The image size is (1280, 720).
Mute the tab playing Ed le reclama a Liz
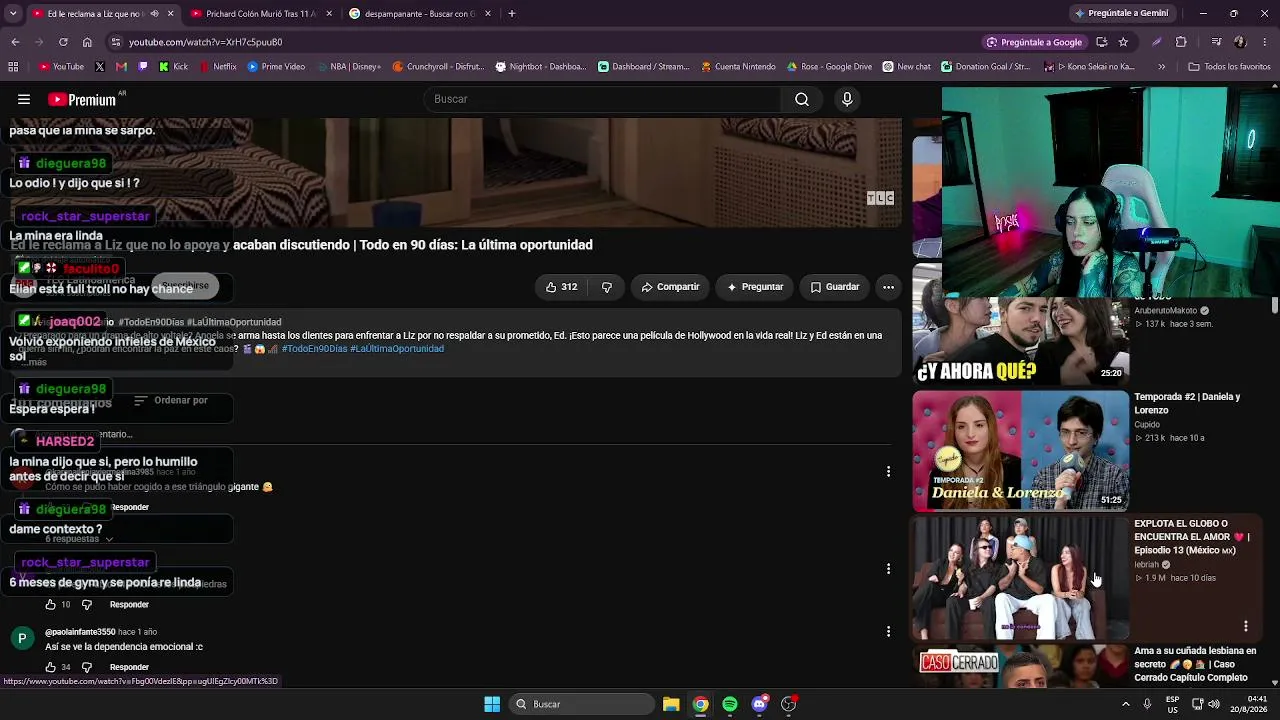pos(154,14)
